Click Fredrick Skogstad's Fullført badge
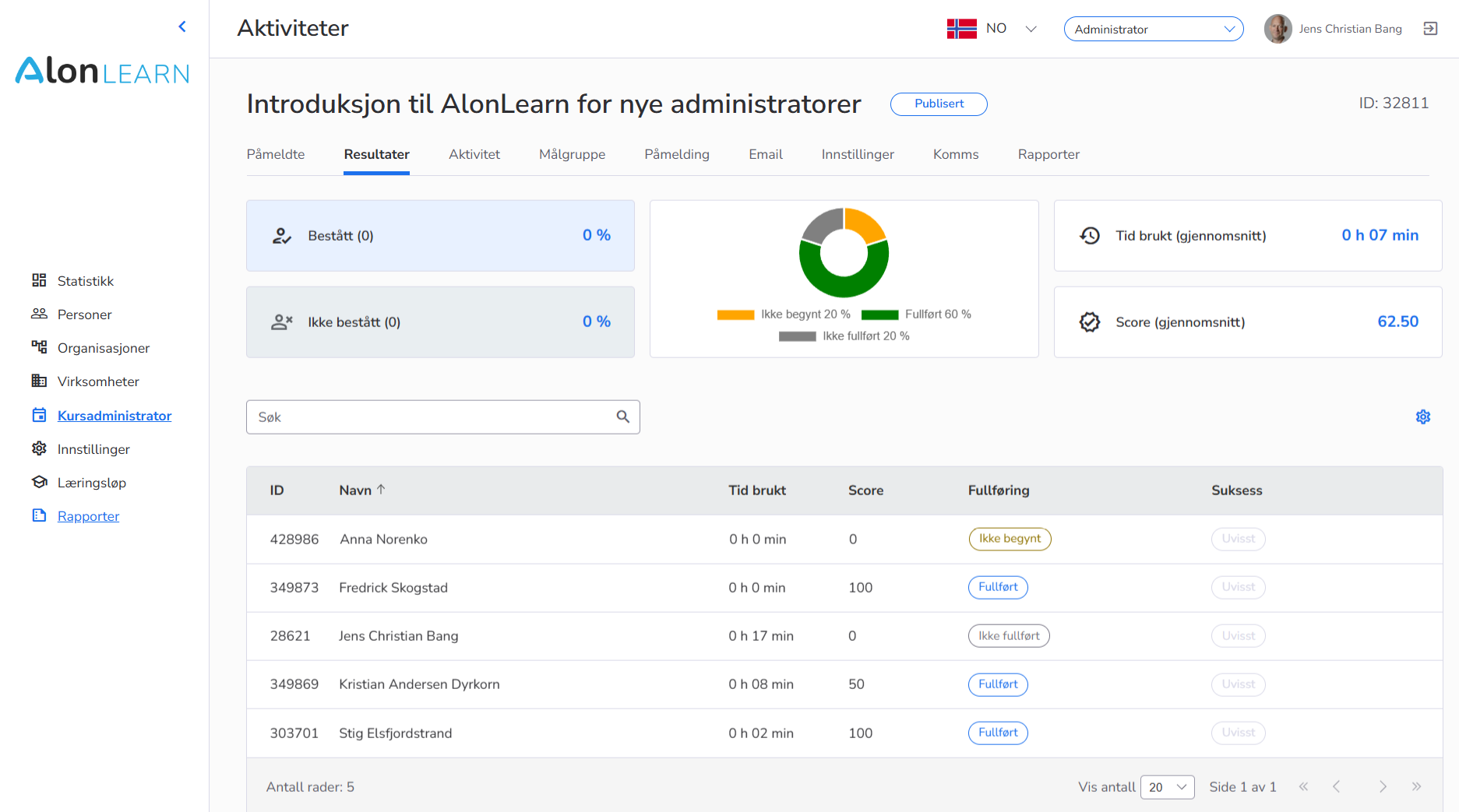The height and width of the screenshot is (812, 1459). [x=998, y=587]
